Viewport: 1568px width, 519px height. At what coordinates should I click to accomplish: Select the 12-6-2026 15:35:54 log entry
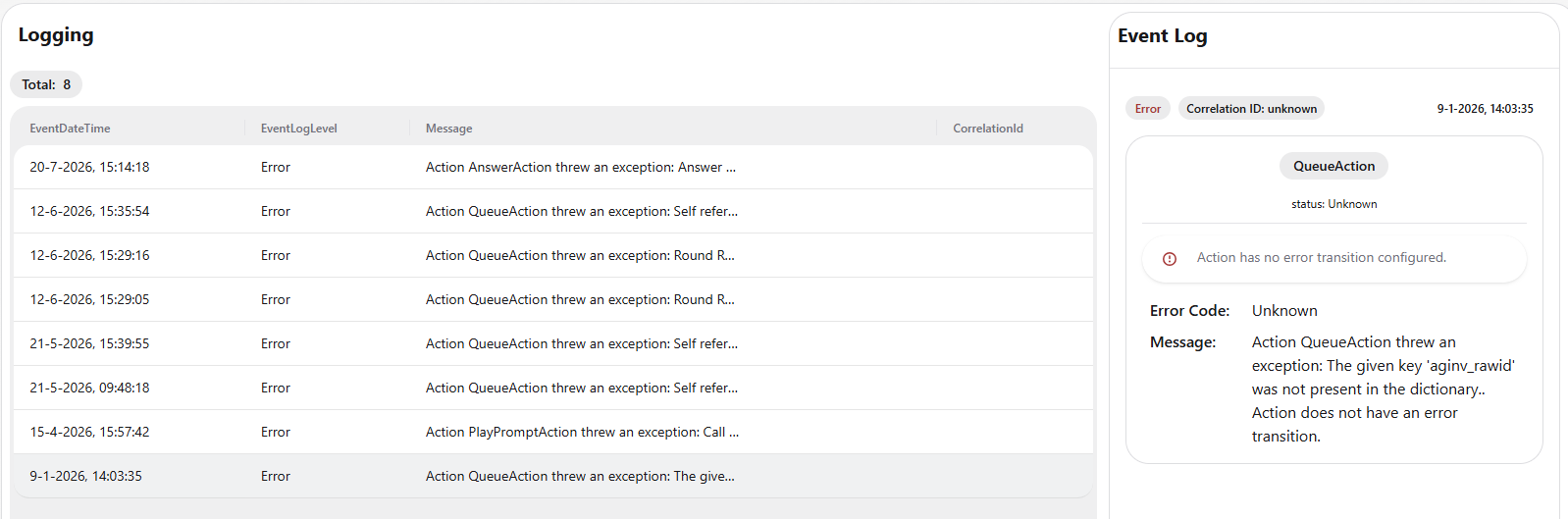[x=553, y=211]
